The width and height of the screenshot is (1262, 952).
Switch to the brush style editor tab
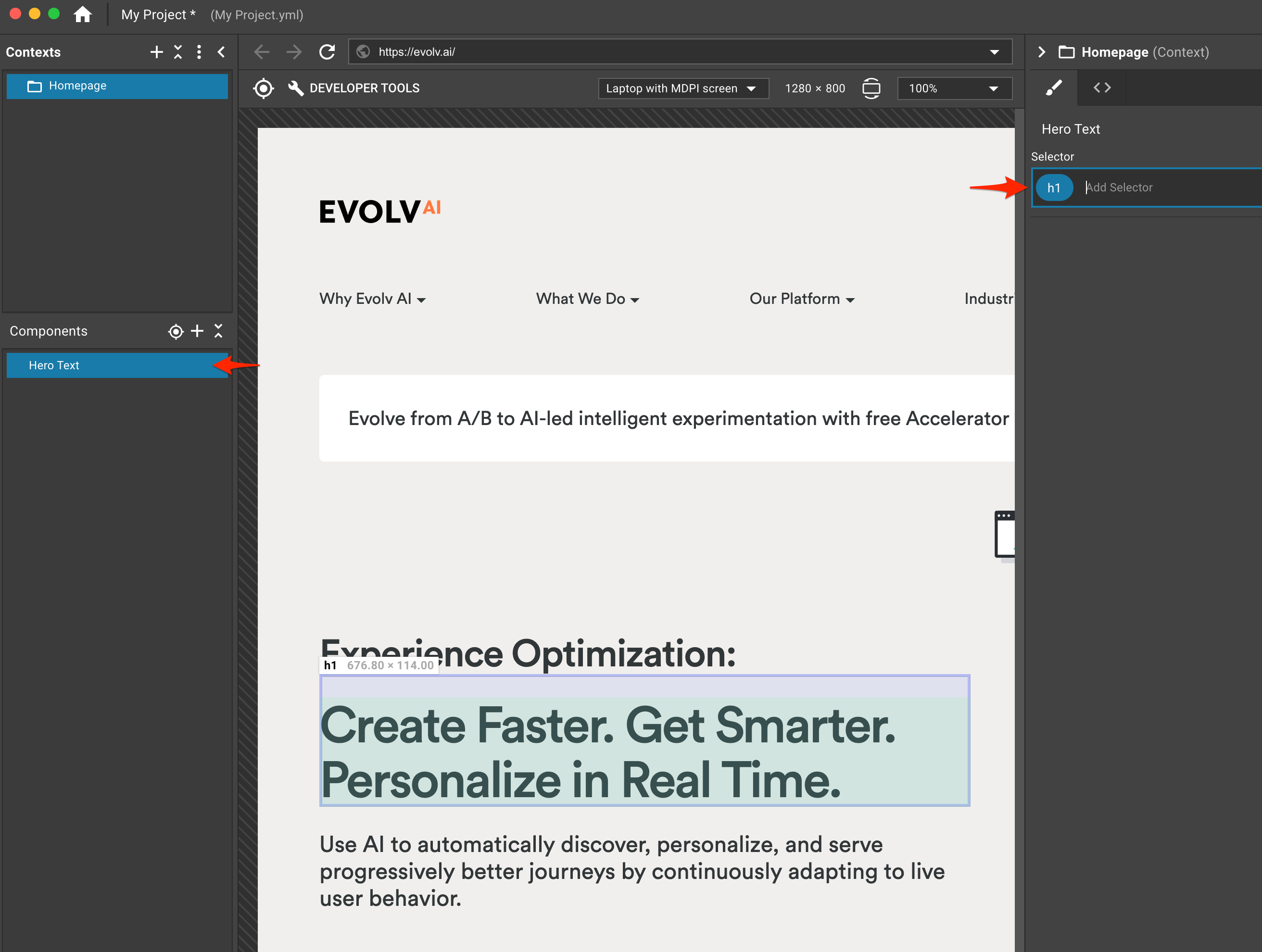[1053, 88]
